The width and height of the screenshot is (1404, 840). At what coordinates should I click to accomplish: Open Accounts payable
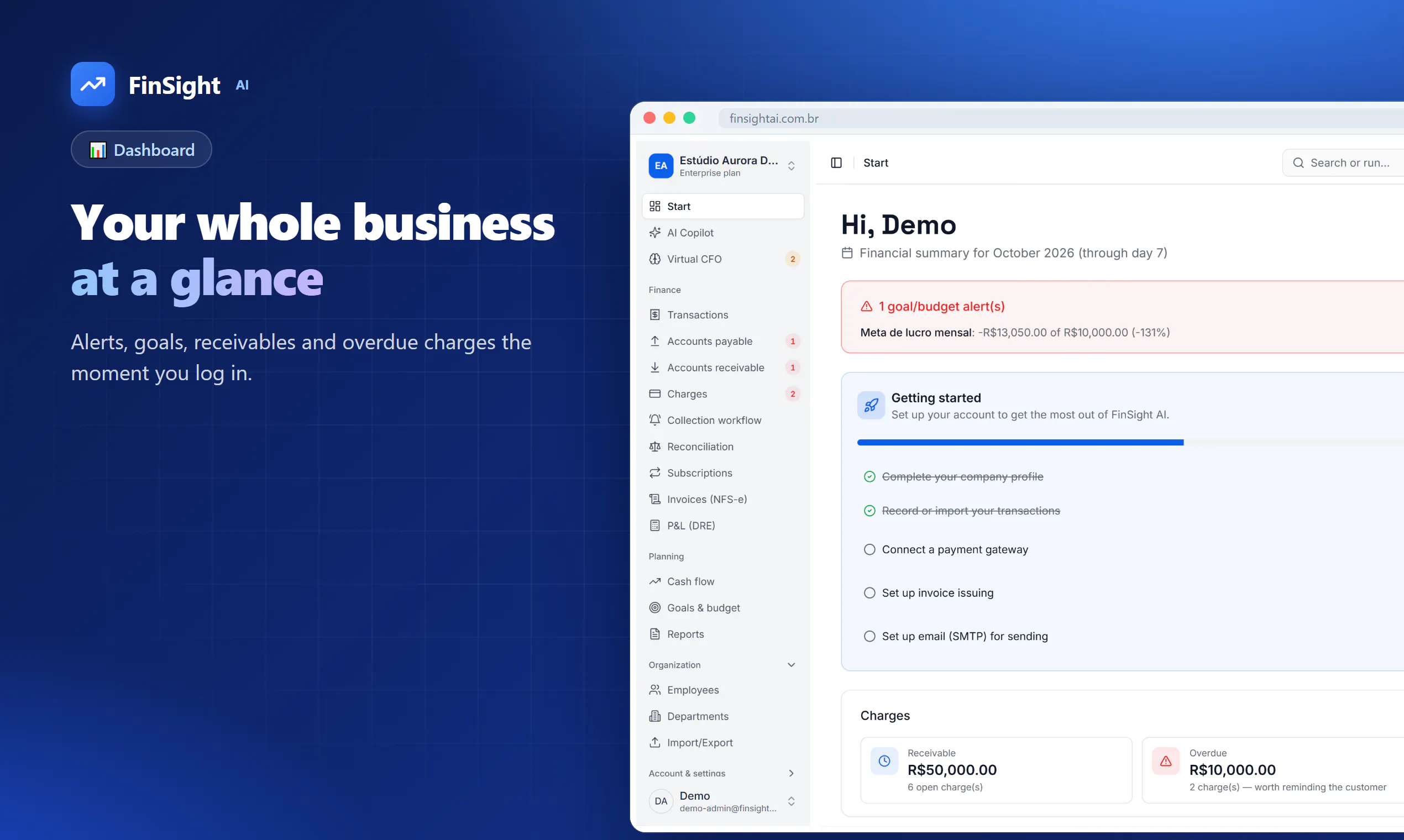point(723,341)
